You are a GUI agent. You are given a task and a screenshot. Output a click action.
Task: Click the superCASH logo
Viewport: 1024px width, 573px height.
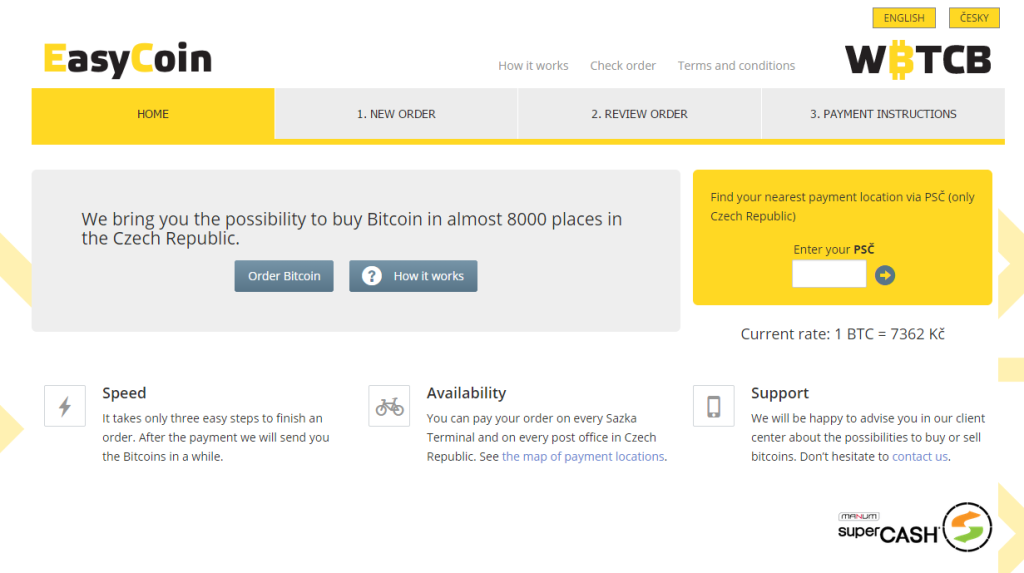[x=915, y=527]
